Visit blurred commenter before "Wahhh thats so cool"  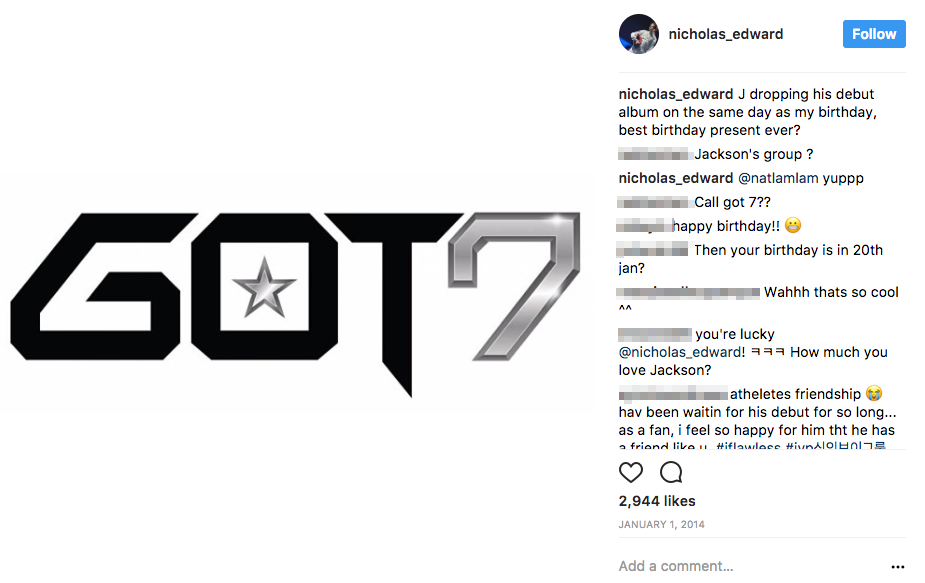point(690,292)
